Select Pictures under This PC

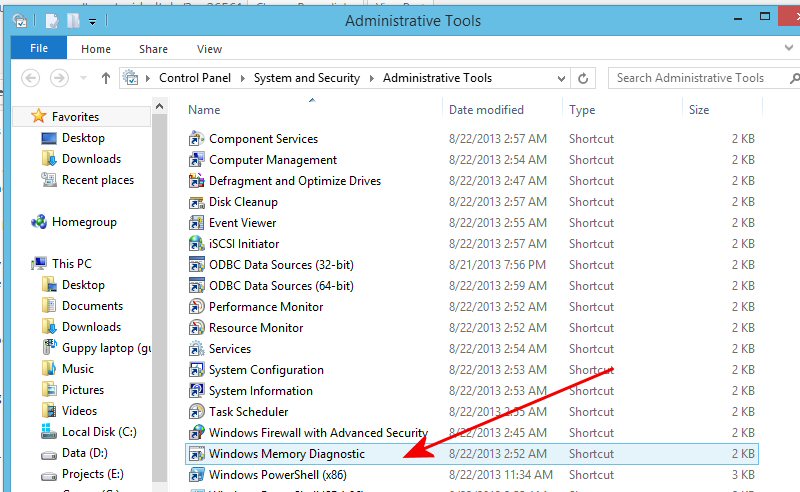click(x=83, y=389)
